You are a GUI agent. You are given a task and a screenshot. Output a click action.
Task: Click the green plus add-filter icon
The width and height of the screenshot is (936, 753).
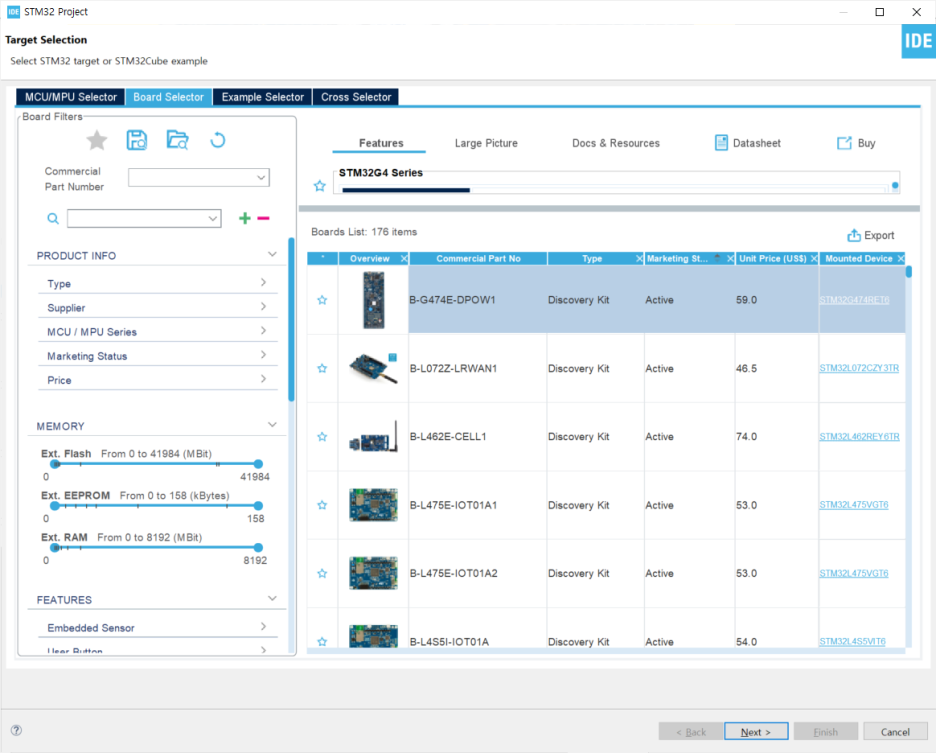coord(245,219)
